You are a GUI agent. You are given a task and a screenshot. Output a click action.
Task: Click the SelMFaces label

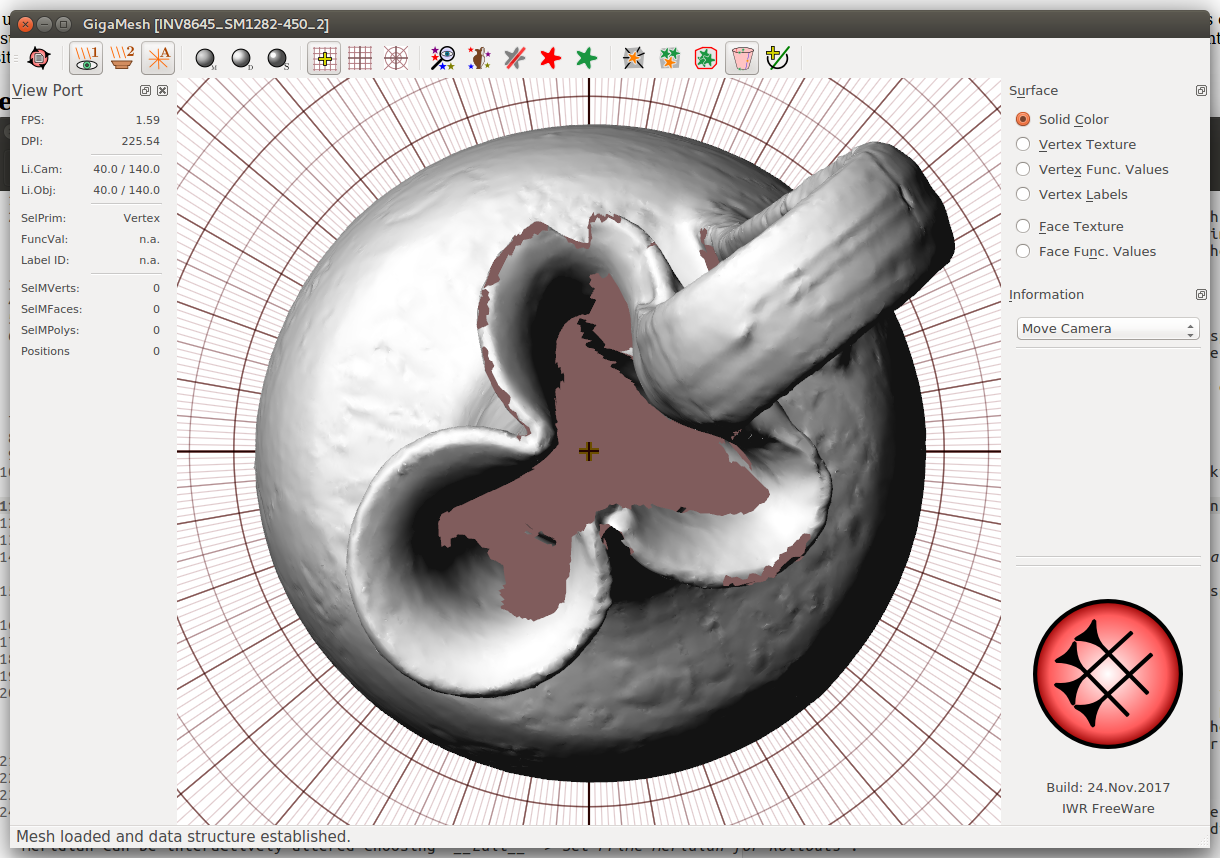click(x=51, y=309)
